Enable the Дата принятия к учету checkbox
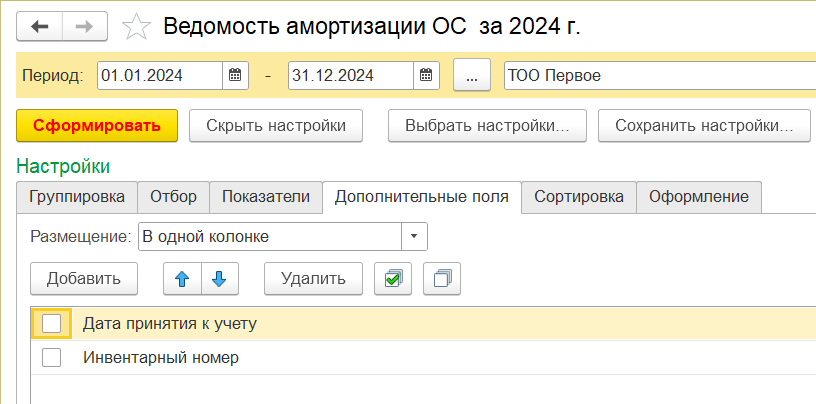 coord(52,323)
